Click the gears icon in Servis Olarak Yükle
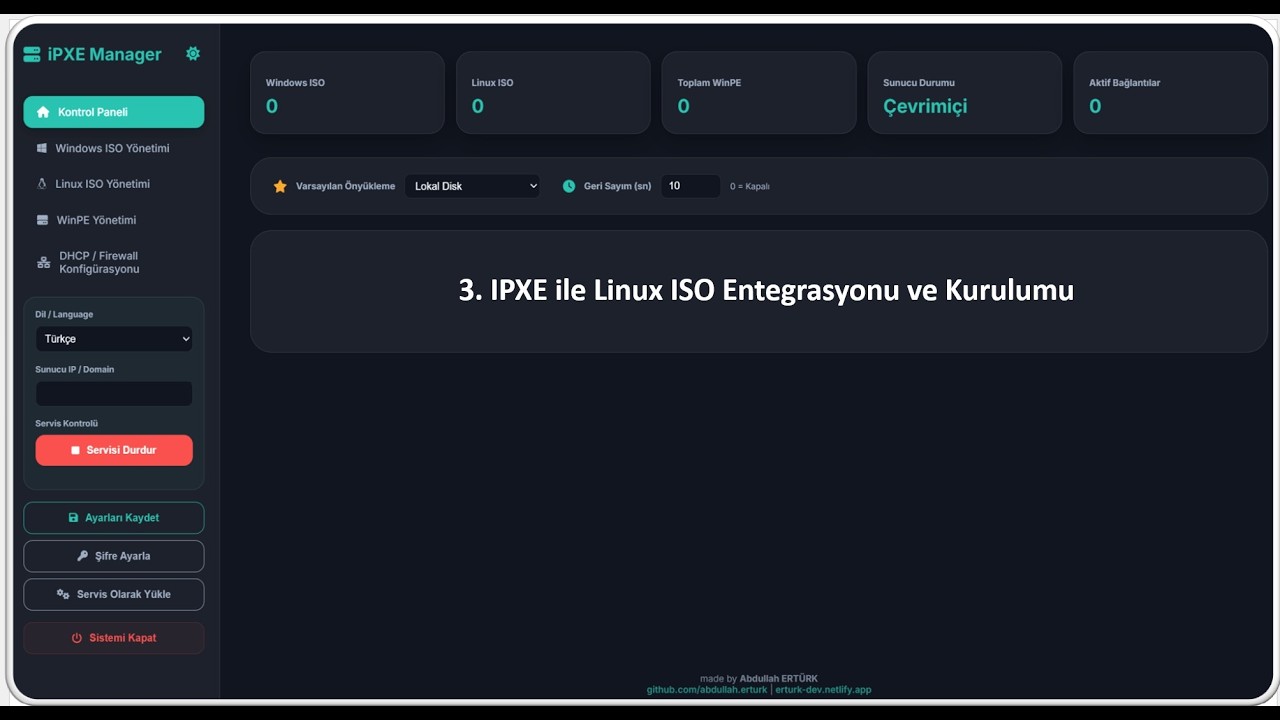 (x=63, y=594)
